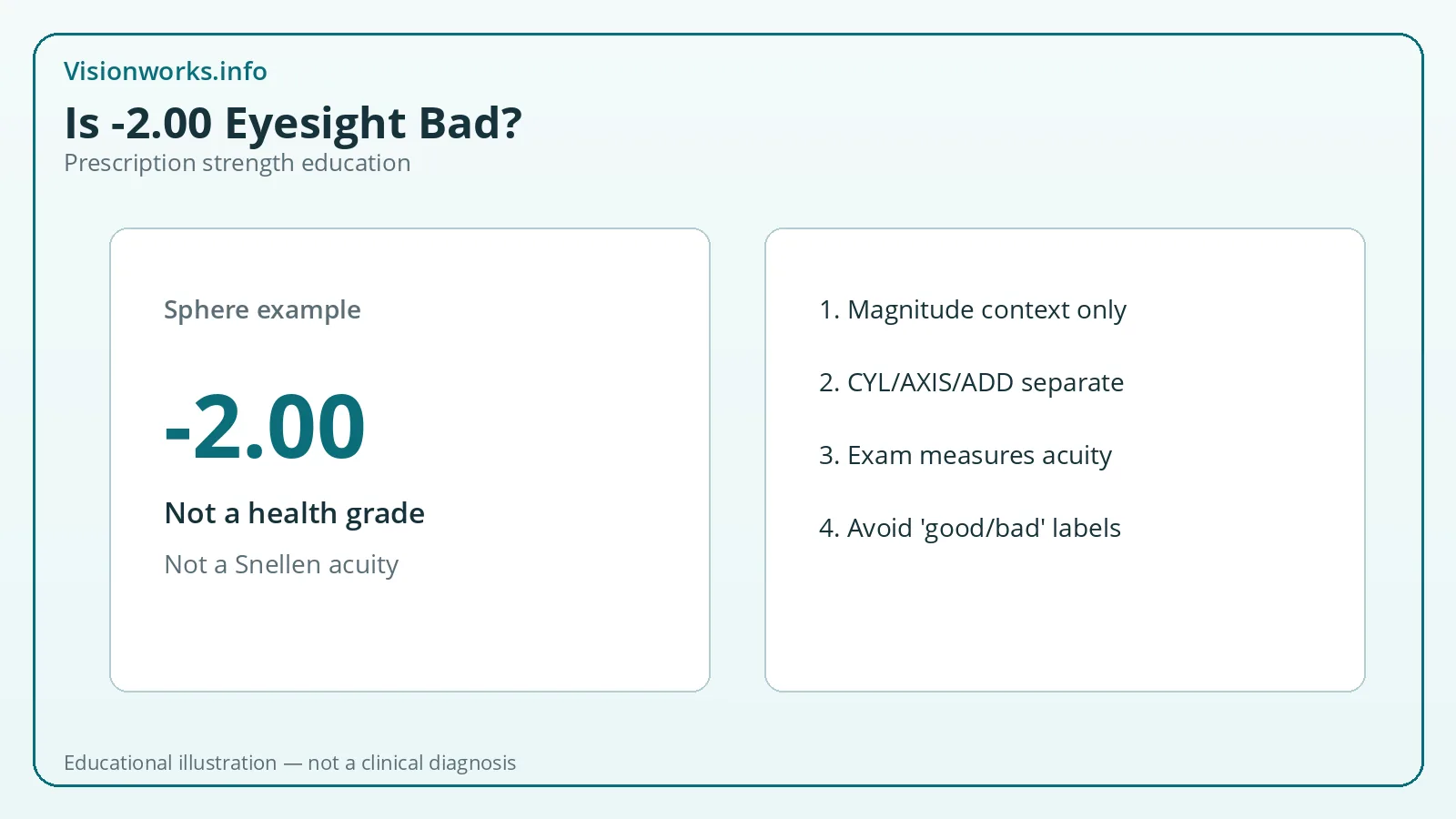Open the Visionworks.info site link
1456x819 pixels.
point(165,71)
